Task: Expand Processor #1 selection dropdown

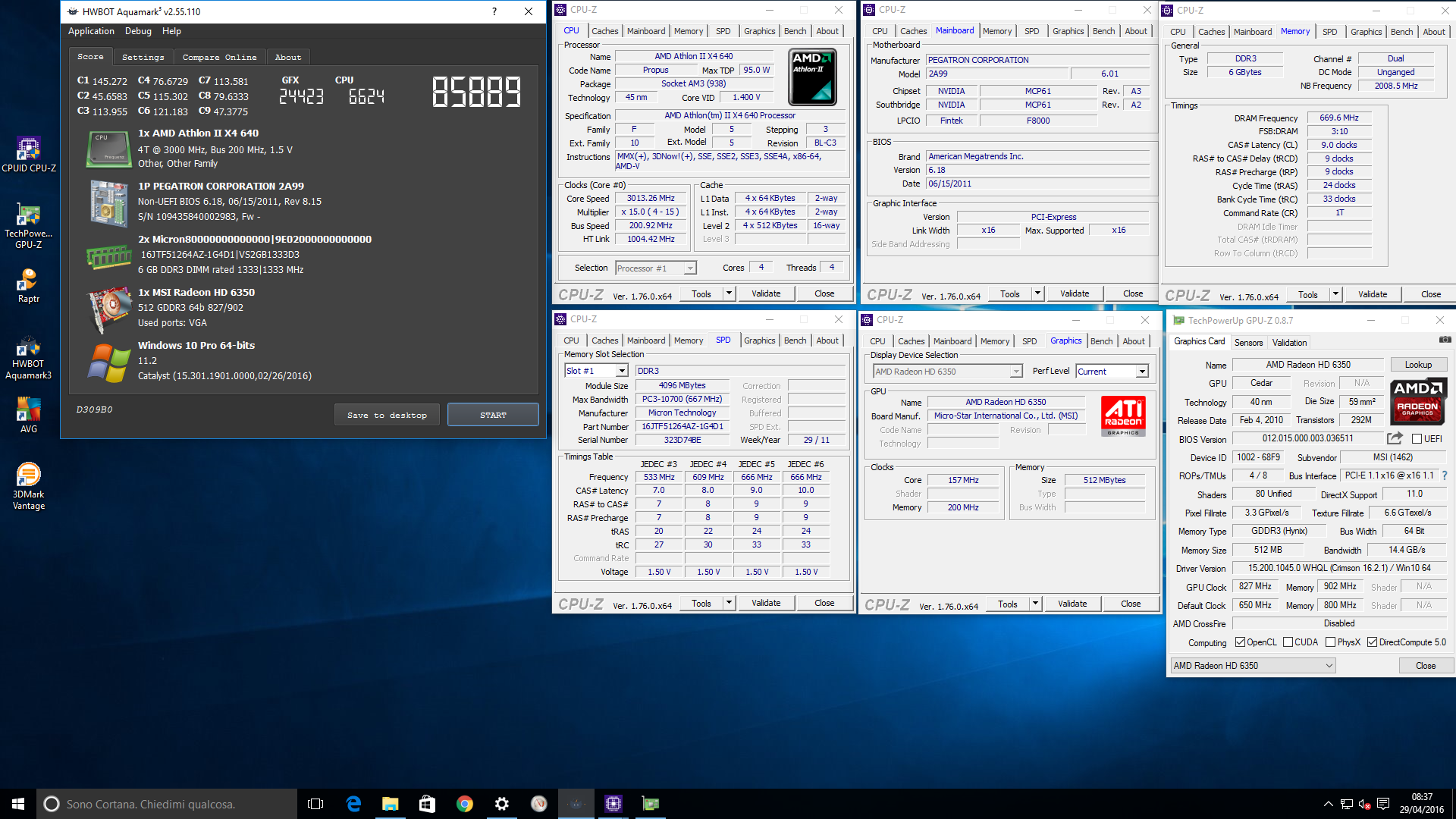Action: [x=689, y=268]
